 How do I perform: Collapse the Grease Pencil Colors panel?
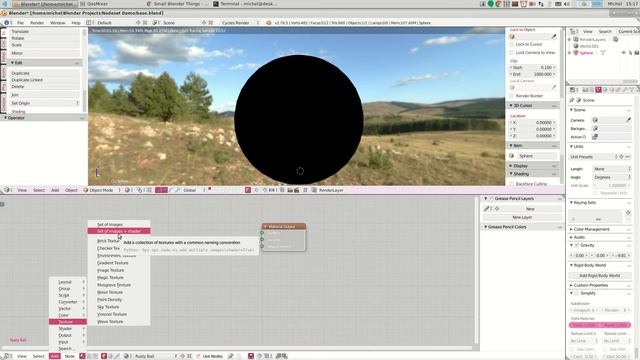[x=522, y=227]
